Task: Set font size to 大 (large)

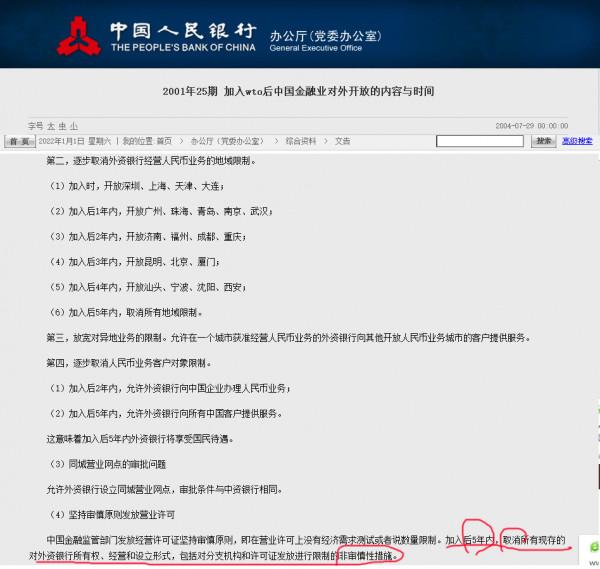Action: coord(51,126)
